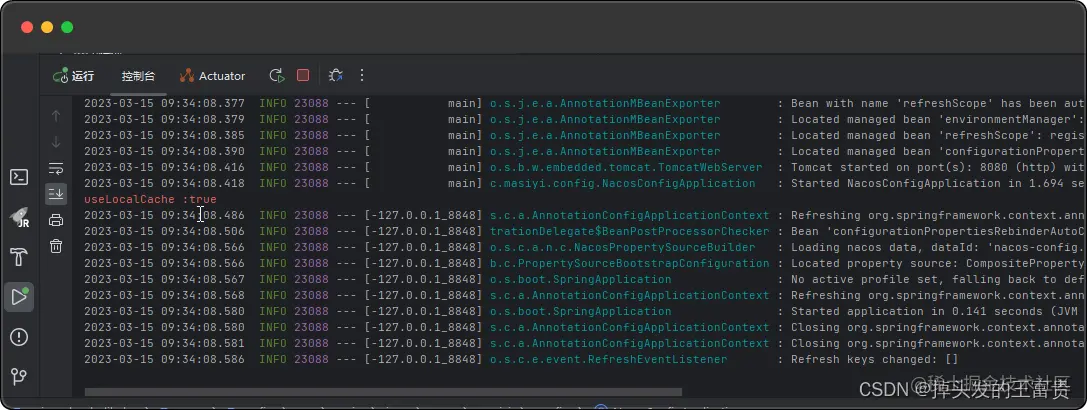Viewport: 1087px width, 410px height.
Task: Switch to the 控制台 console tab
Action: pyautogui.click(x=139, y=76)
